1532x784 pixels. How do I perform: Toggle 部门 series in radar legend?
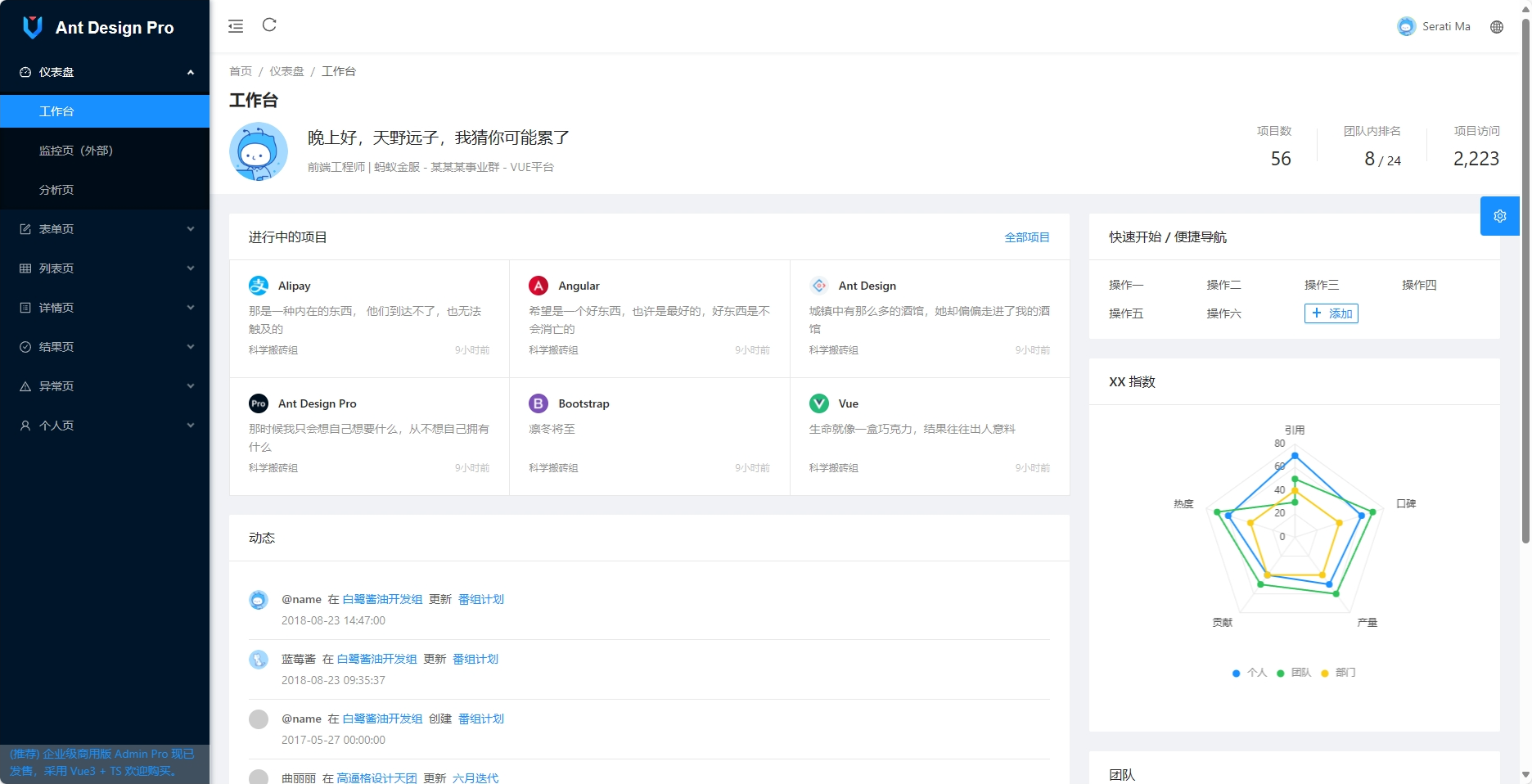point(1338,673)
